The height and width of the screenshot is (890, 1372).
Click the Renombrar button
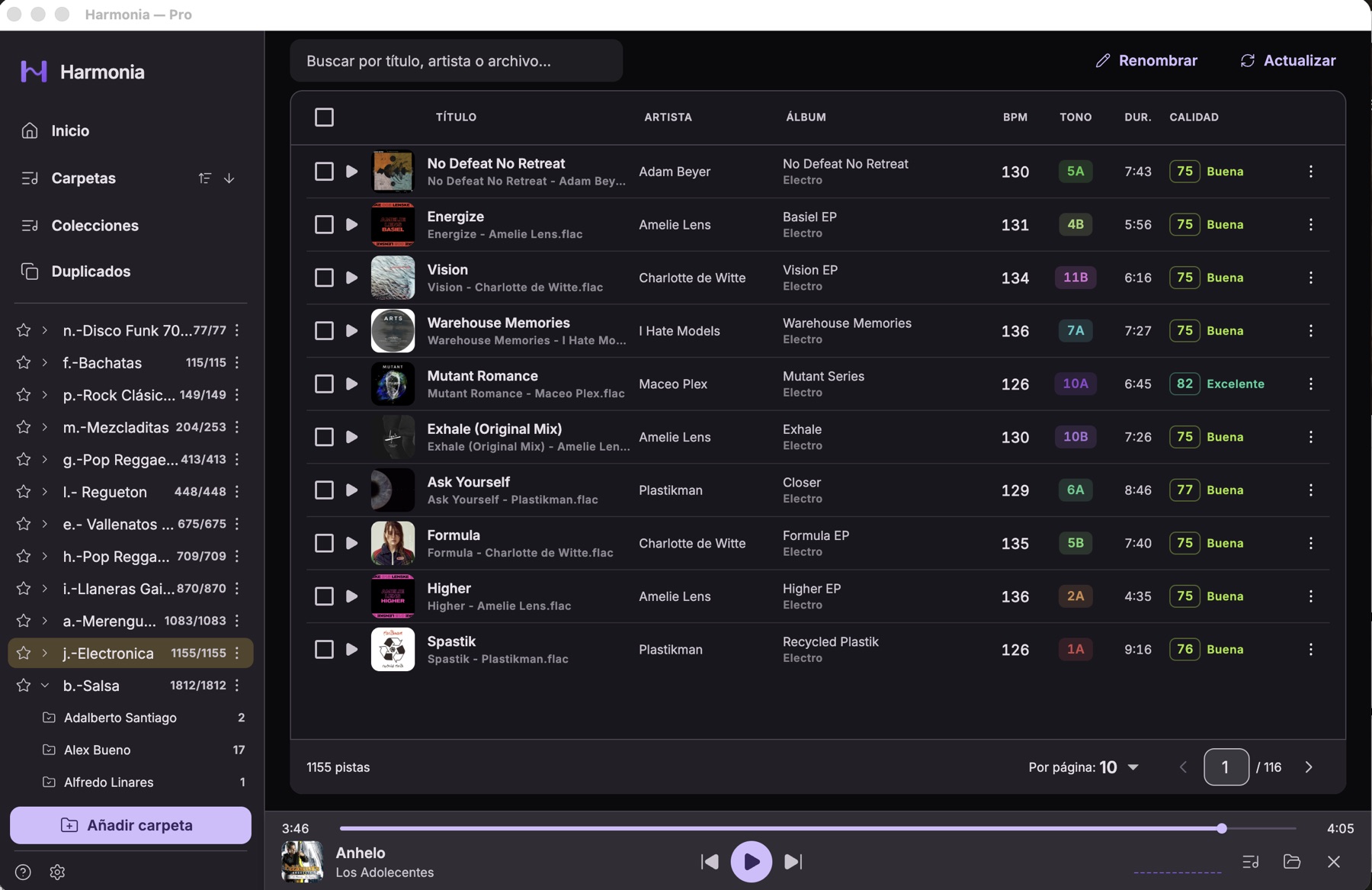(x=1146, y=60)
